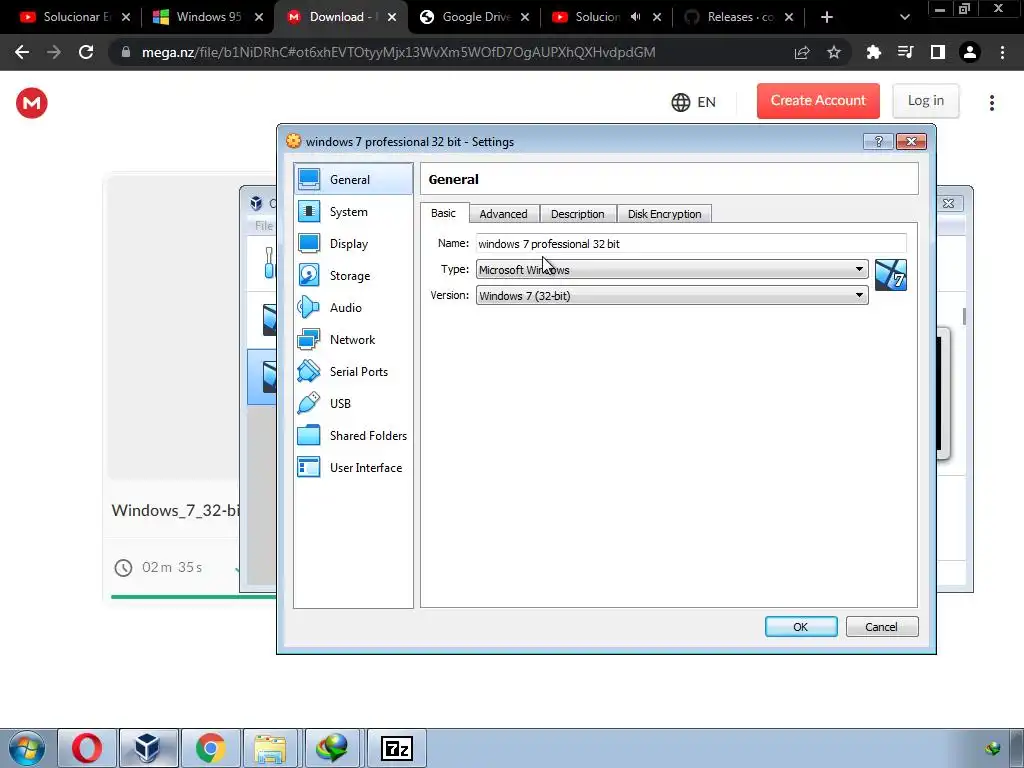Screen dimensions: 1024x768
Task: Click the MEGA download progress bar
Action: tap(193, 596)
